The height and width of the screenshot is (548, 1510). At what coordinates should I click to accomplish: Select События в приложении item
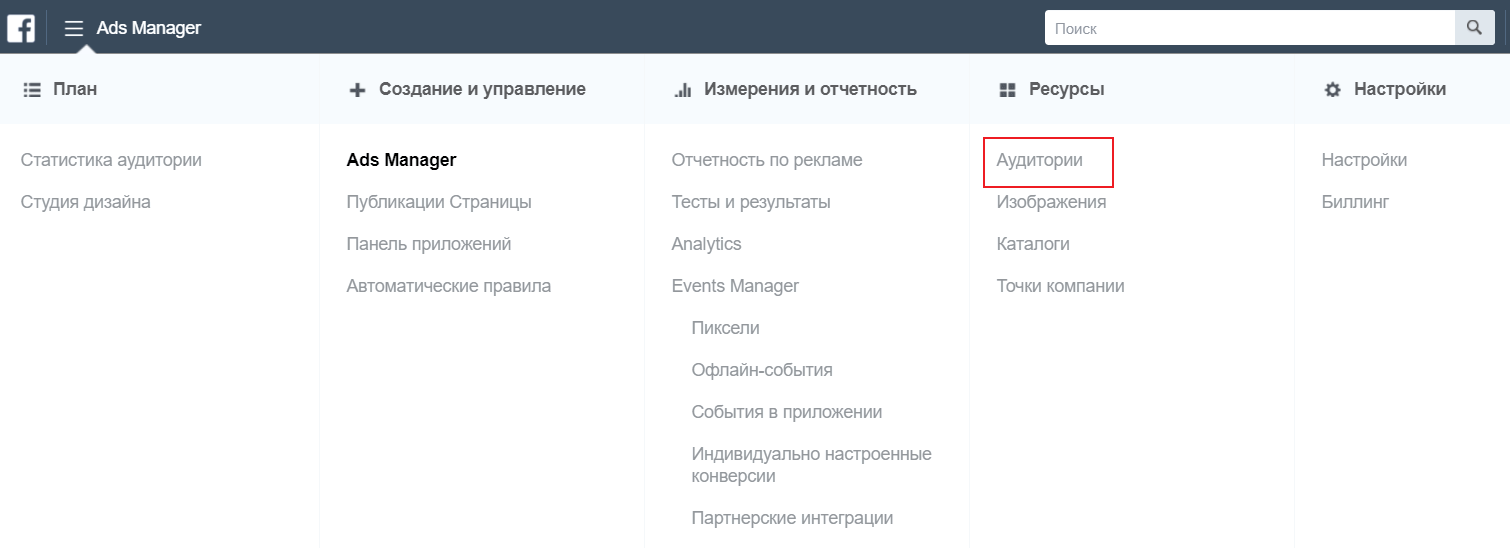(787, 412)
